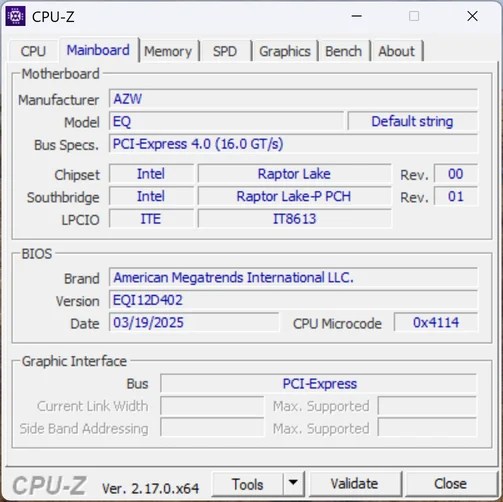Screen dimensions: 503x502
Task: Select the 'Default string' model field
Action: click(413, 121)
